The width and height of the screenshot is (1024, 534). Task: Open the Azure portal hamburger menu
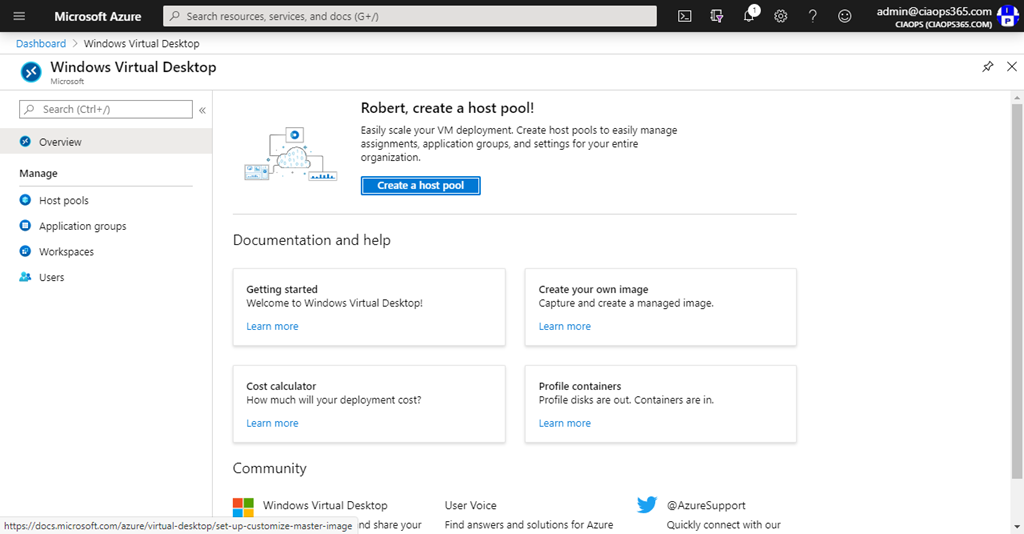pos(18,16)
